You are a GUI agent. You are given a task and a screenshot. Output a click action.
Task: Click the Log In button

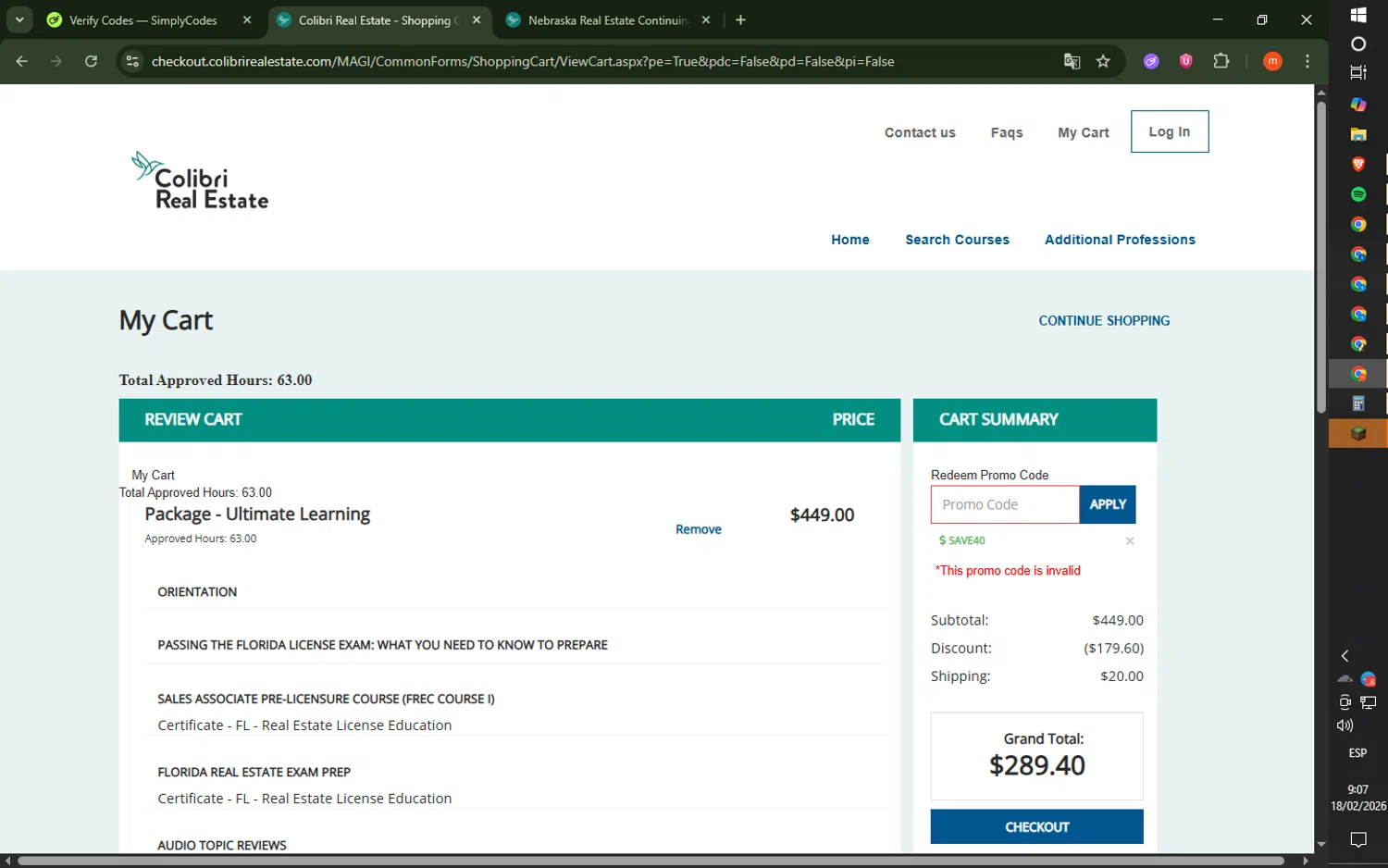[x=1170, y=131]
